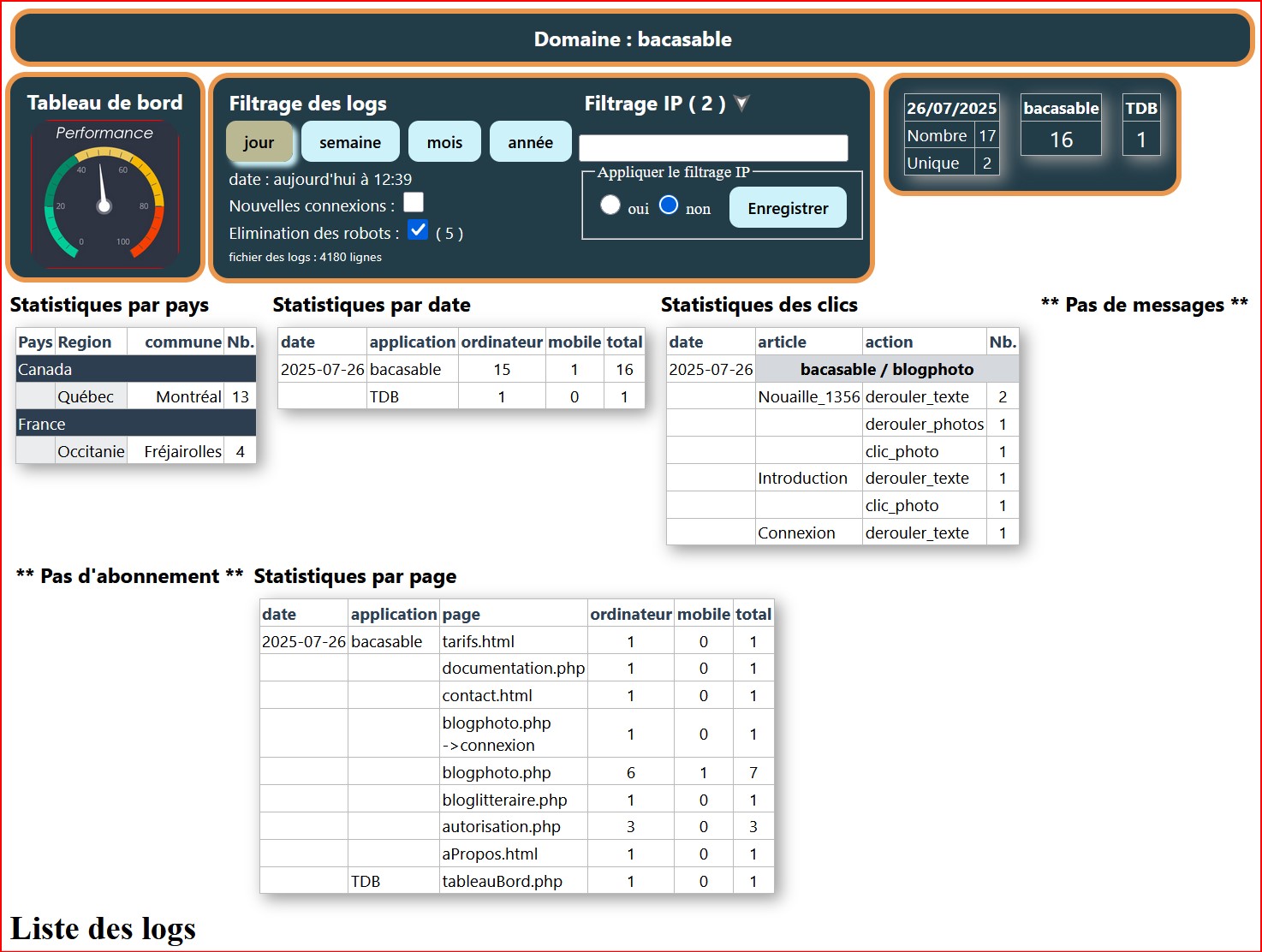
Task: Click the IP filter text field
Action: click(713, 148)
